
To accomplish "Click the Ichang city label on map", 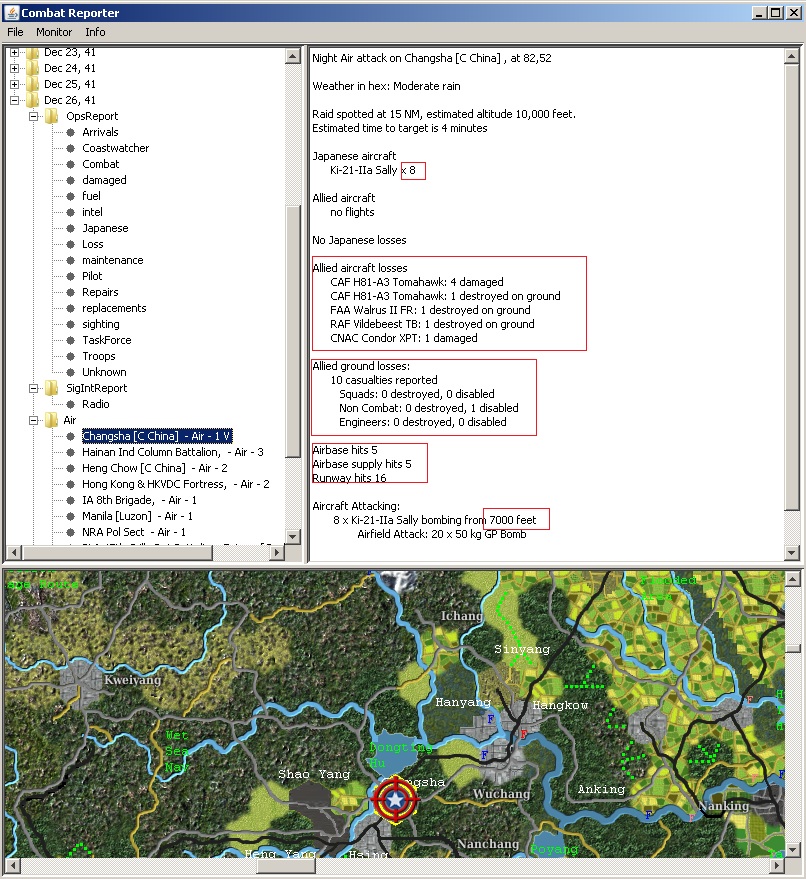I will [x=461, y=616].
